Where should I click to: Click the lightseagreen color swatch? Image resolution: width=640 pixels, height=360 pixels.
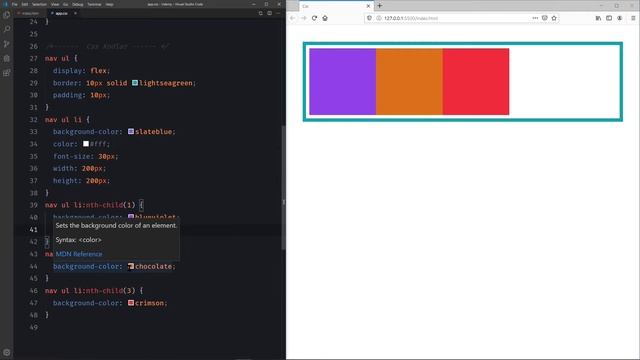[135, 83]
